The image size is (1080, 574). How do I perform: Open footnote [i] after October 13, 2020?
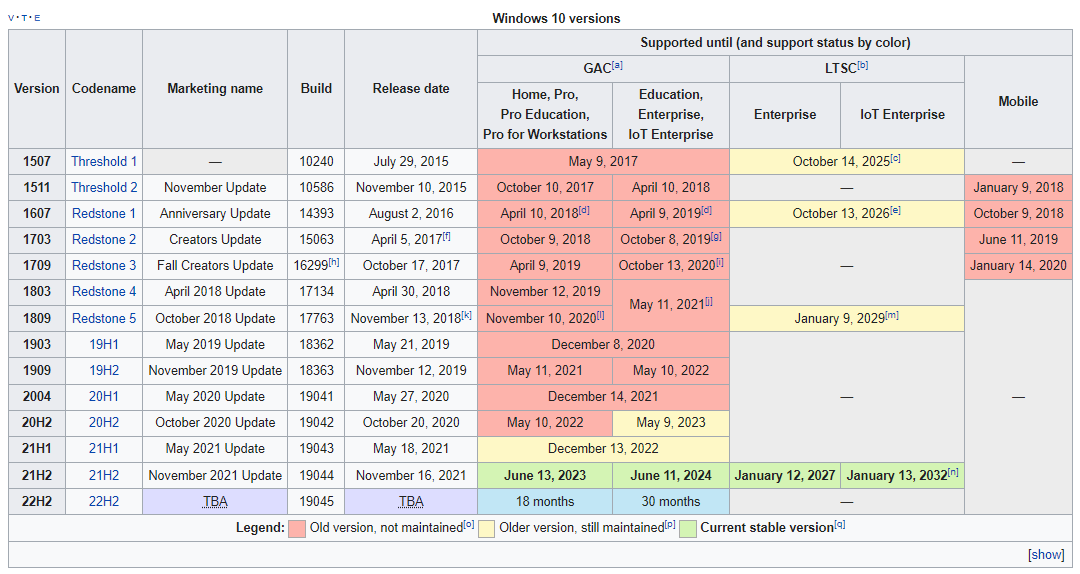point(720,263)
